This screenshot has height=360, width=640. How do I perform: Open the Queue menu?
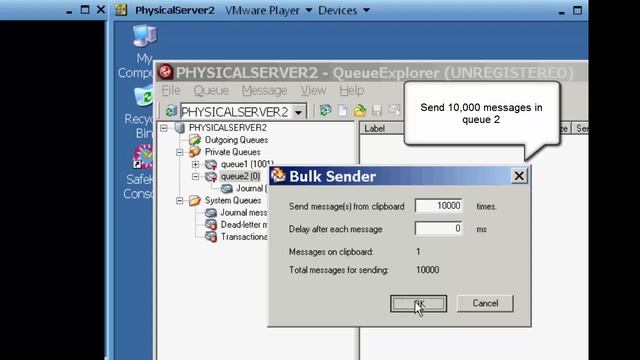[x=211, y=91]
